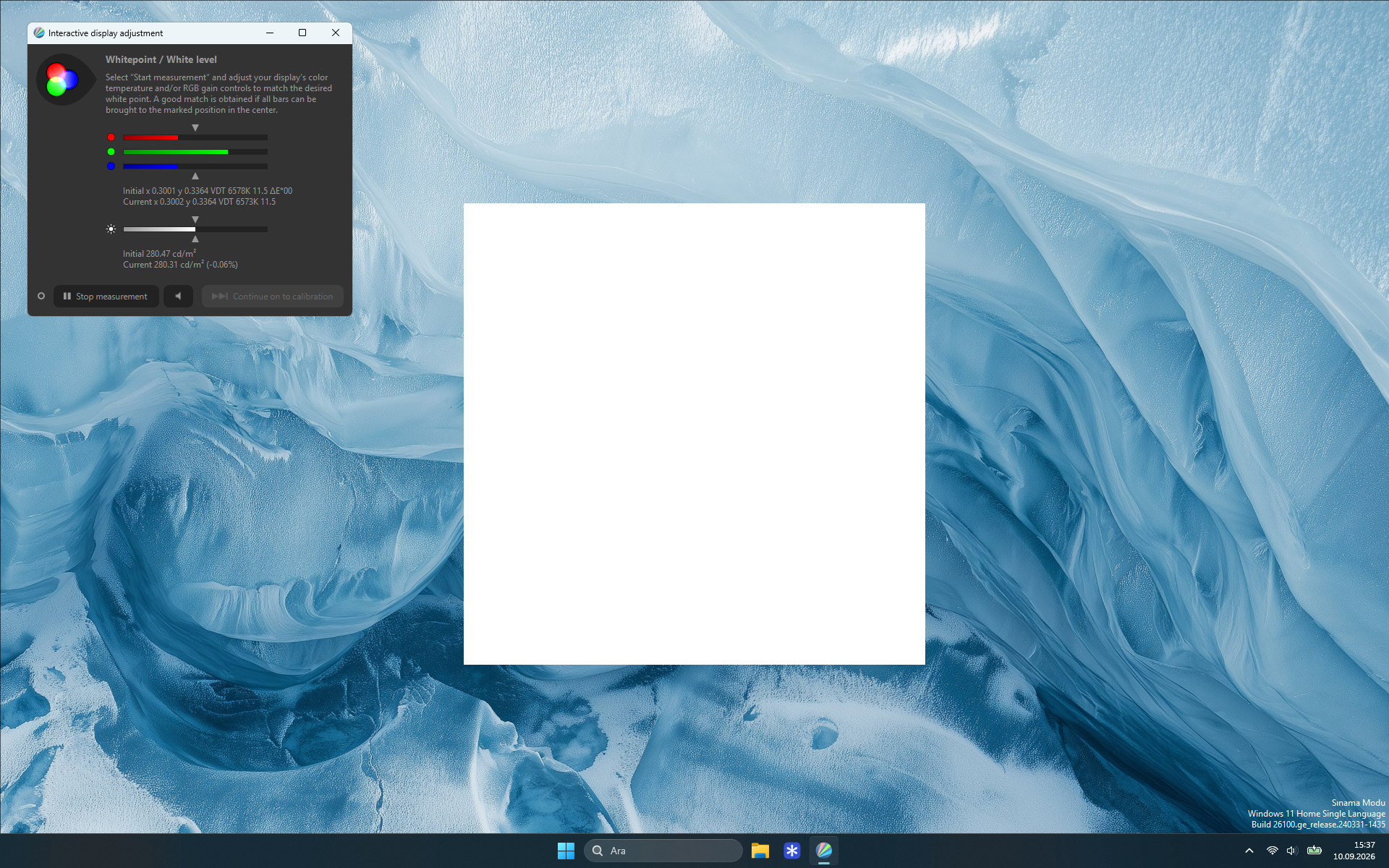The image size is (1389, 868).
Task: Click Continue on to calibration button
Action: pos(272,296)
